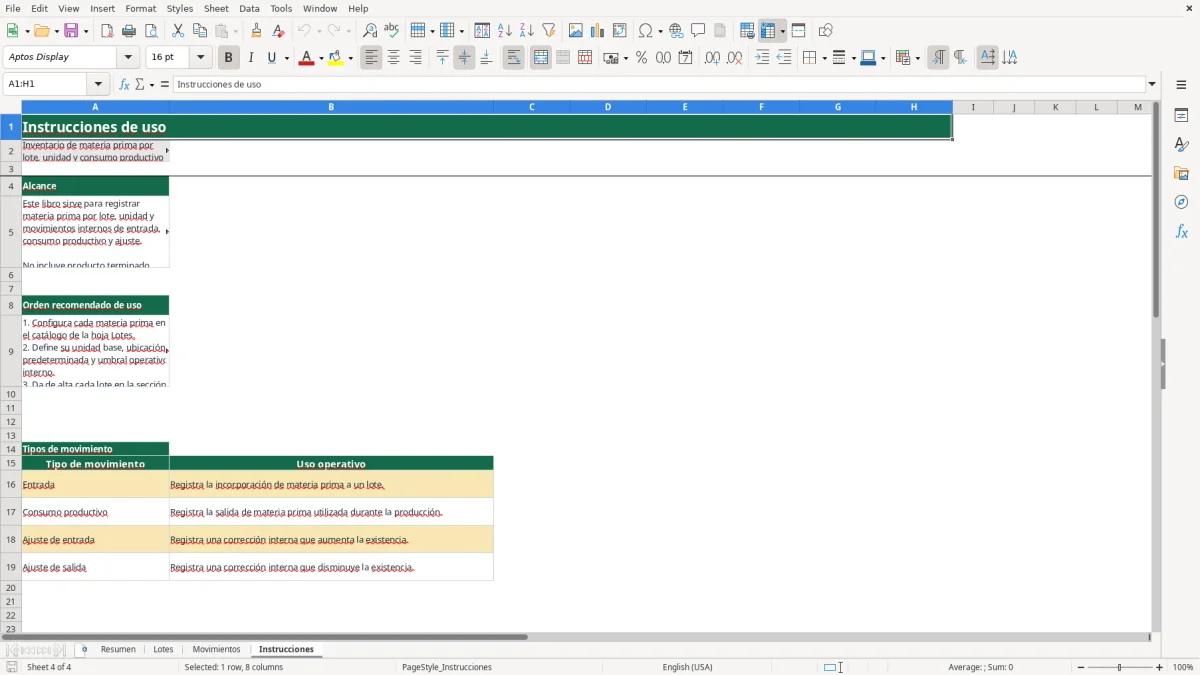The image size is (1200, 675).
Task: Select column B header
Action: [331, 107]
